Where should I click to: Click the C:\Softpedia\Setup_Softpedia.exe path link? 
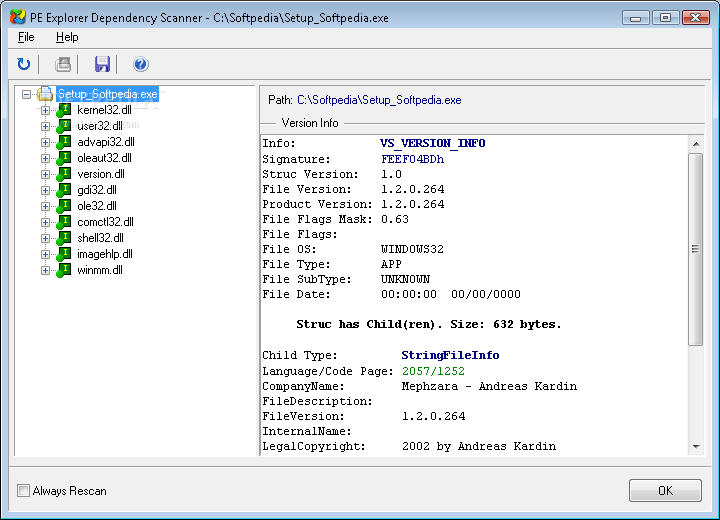(x=379, y=100)
